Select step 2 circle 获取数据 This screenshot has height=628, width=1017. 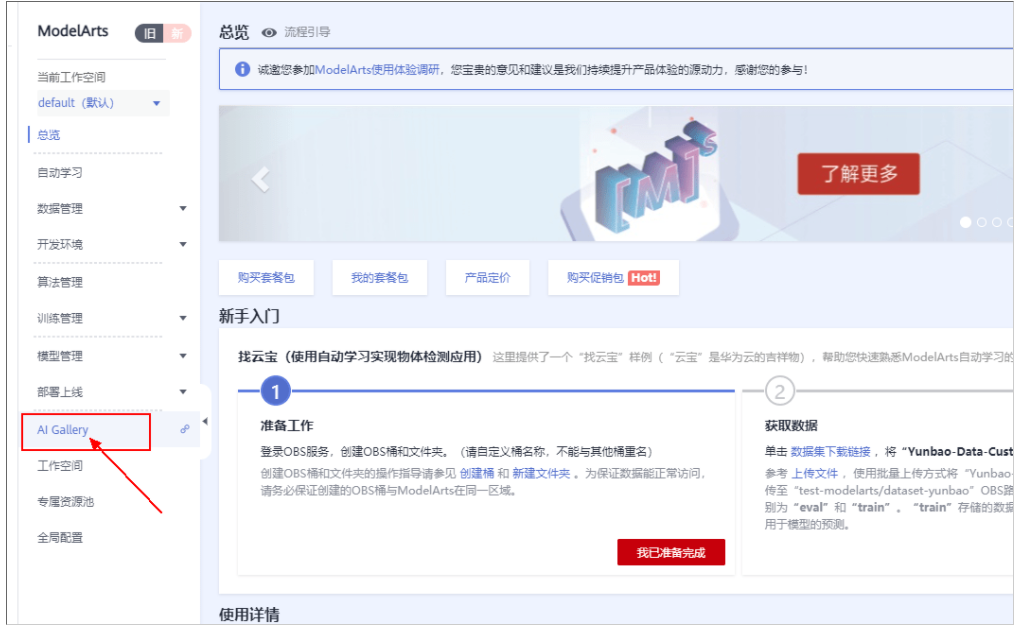pyautogui.click(x=780, y=391)
